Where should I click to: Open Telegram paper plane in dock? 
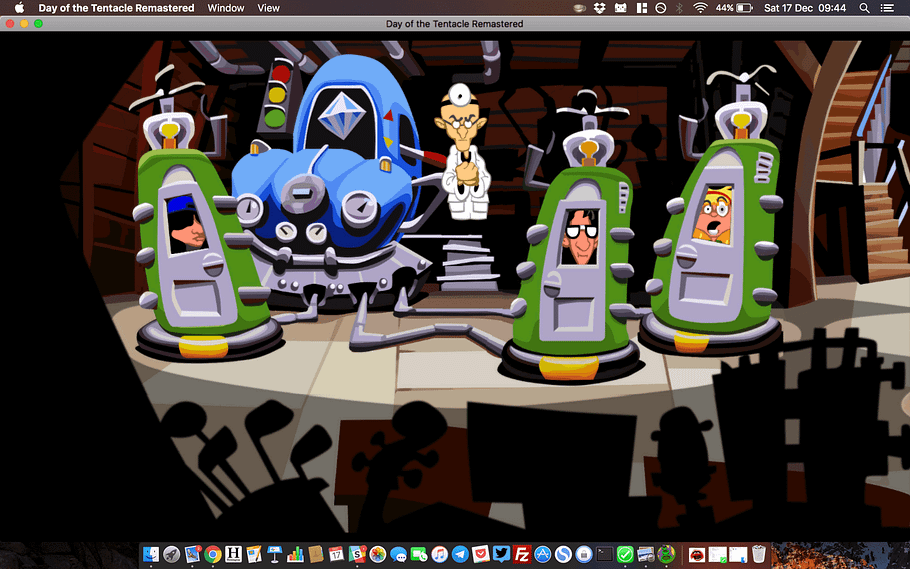pyautogui.click(x=460, y=554)
